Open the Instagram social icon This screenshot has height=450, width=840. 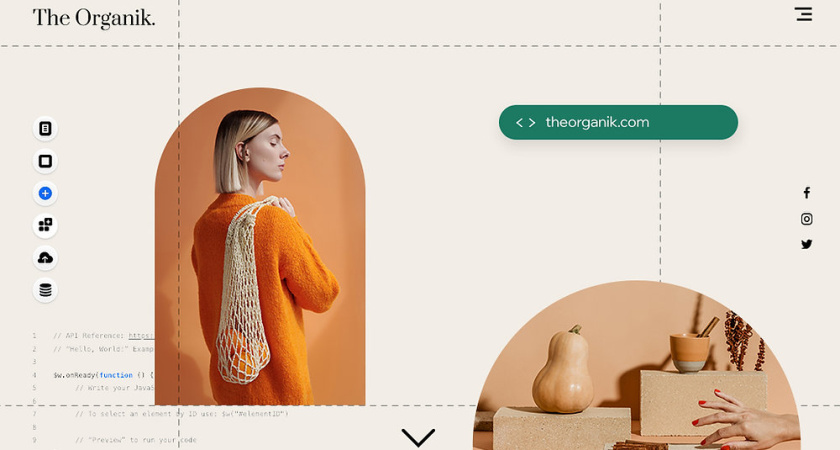coord(806,219)
